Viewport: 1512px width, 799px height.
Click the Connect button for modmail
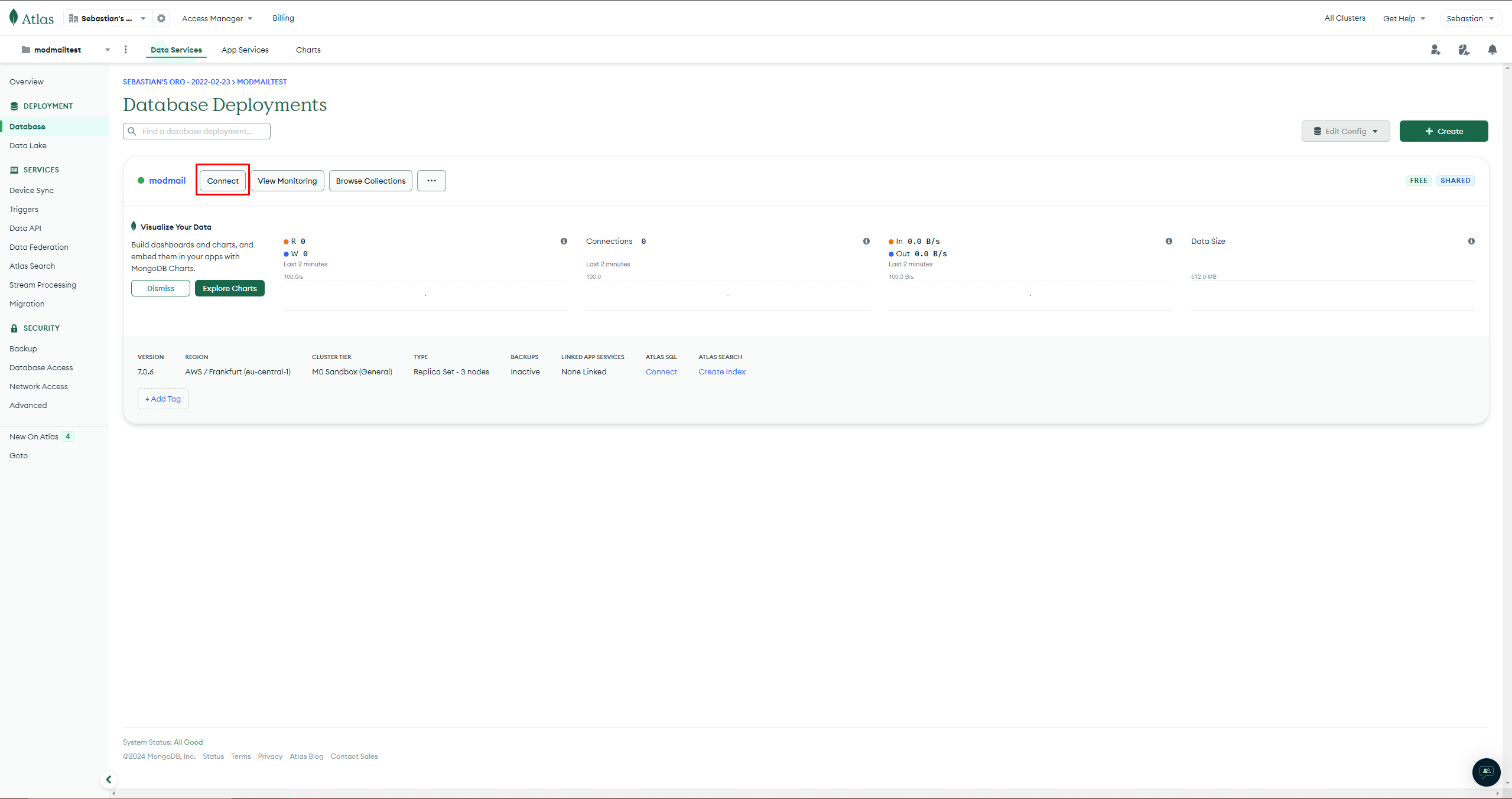click(223, 181)
